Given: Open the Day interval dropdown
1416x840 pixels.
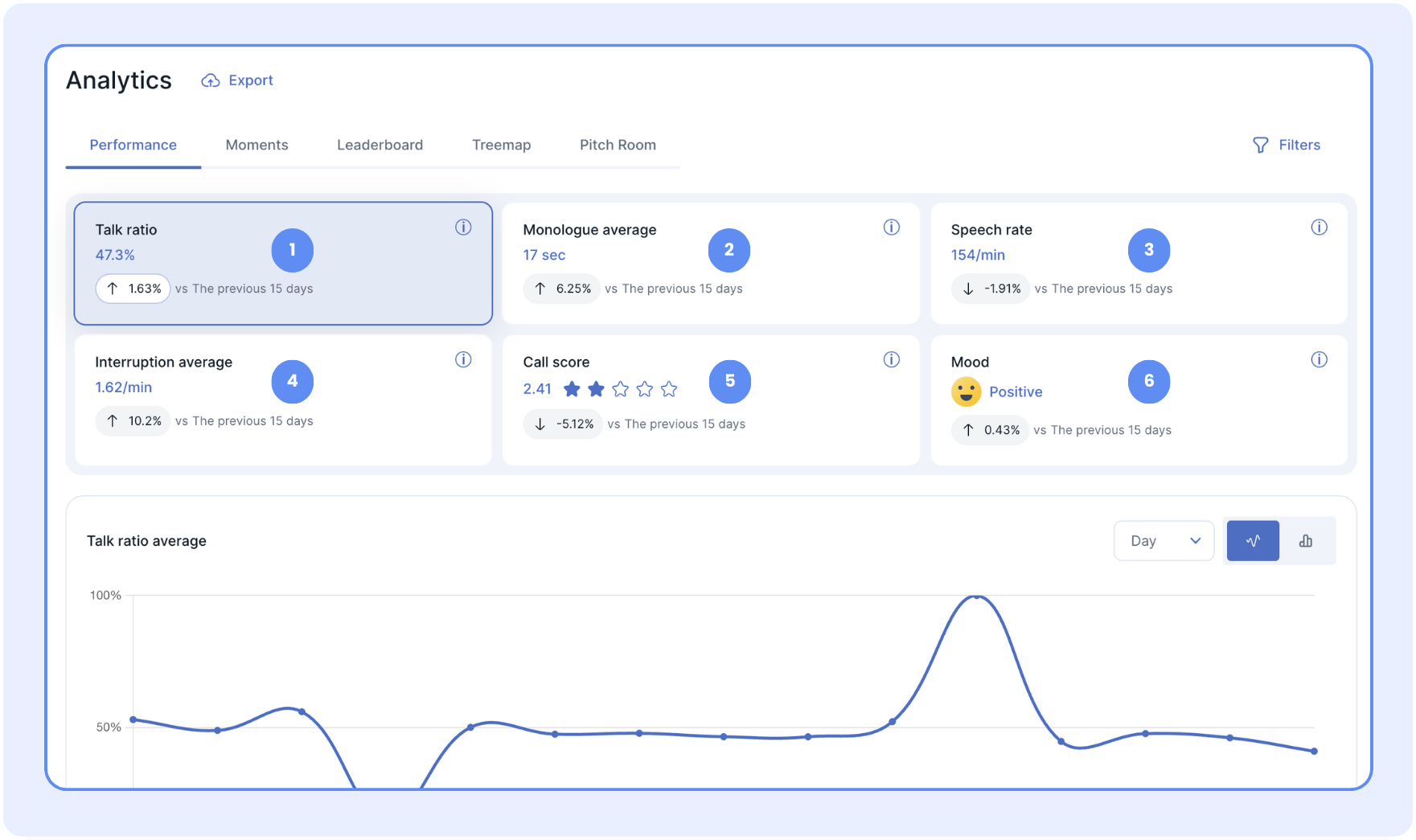Looking at the screenshot, I should tap(1163, 541).
